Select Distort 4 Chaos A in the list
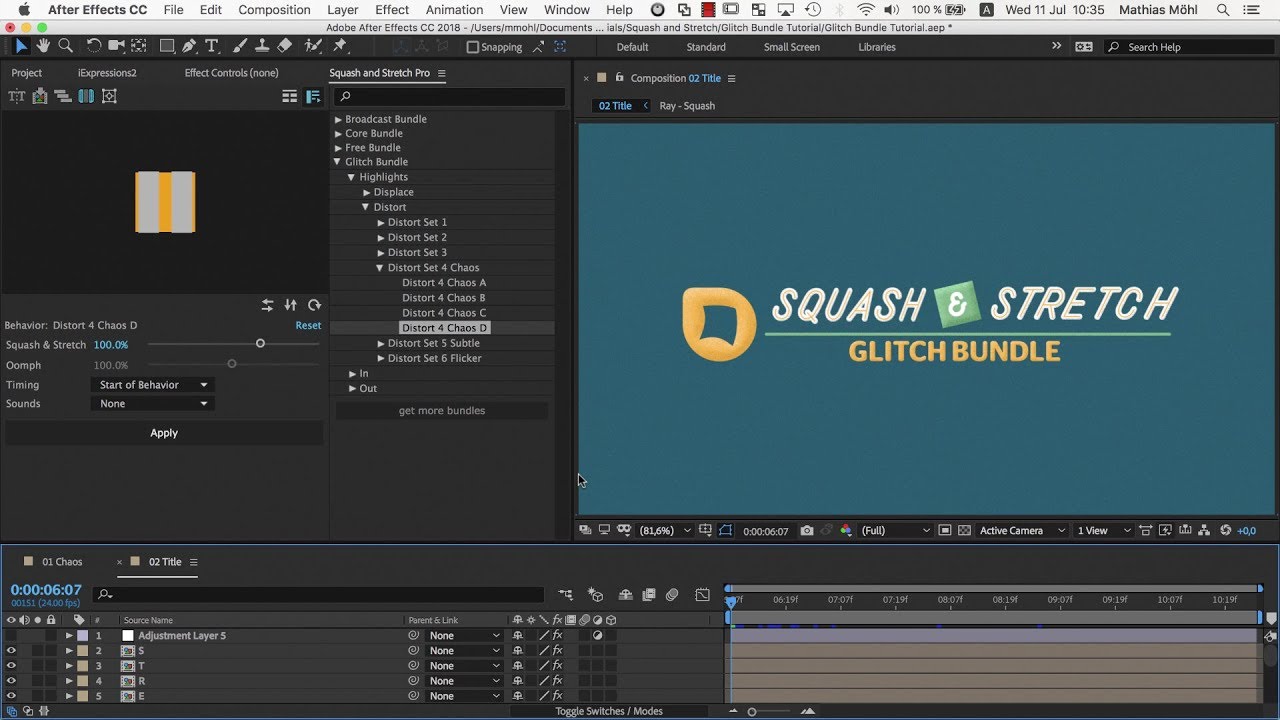Screen dimensions: 1280x720 coord(444,283)
